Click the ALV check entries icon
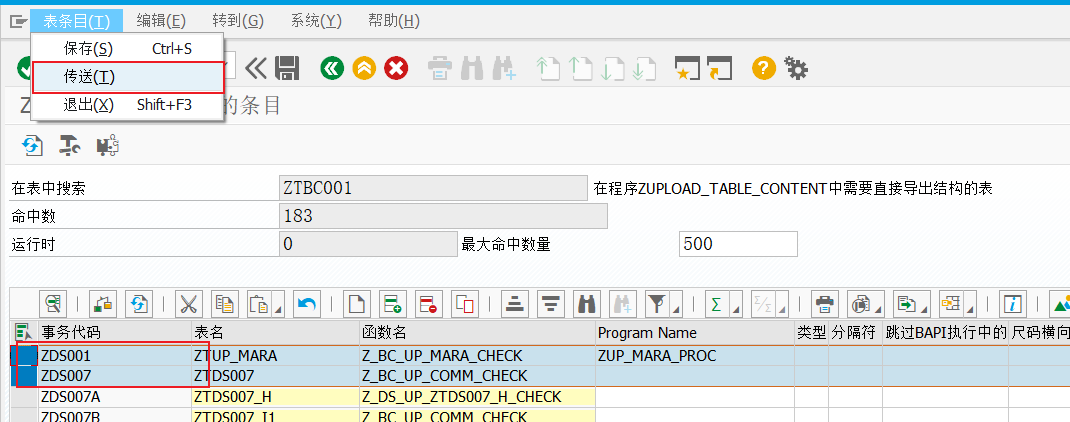 pos(104,304)
